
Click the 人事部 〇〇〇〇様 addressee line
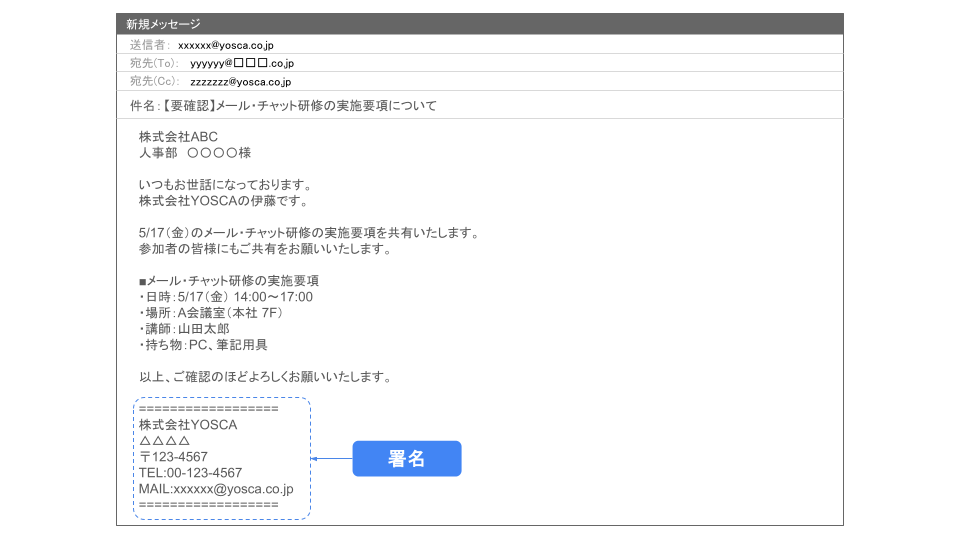coord(194,153)
